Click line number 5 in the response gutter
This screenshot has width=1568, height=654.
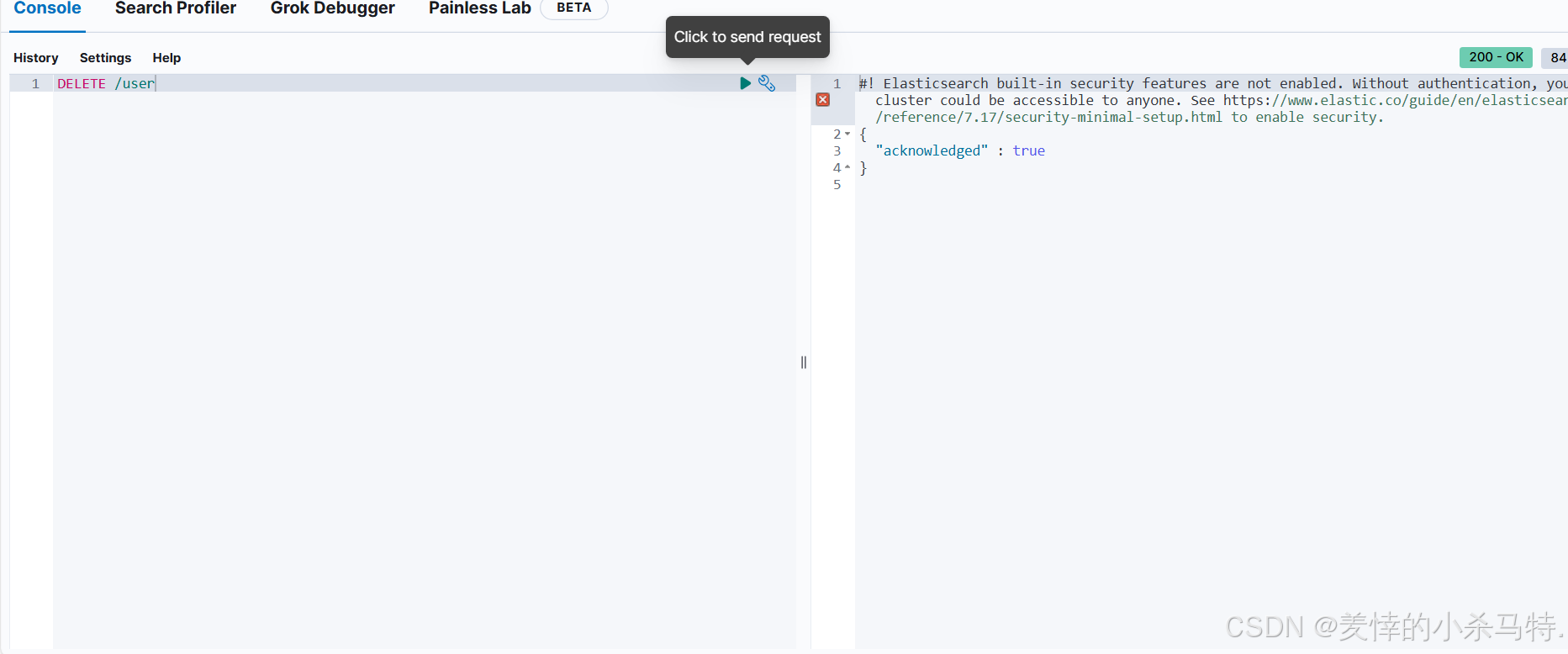[837, 184]
